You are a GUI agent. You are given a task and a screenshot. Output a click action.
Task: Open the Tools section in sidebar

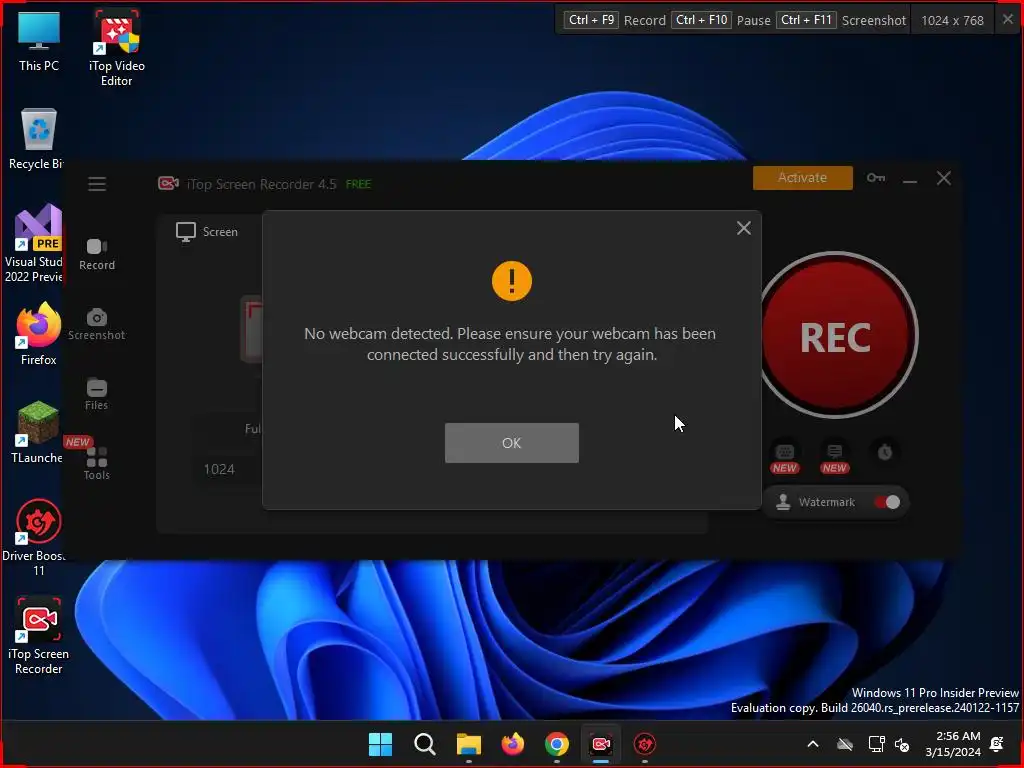point(97,464)
